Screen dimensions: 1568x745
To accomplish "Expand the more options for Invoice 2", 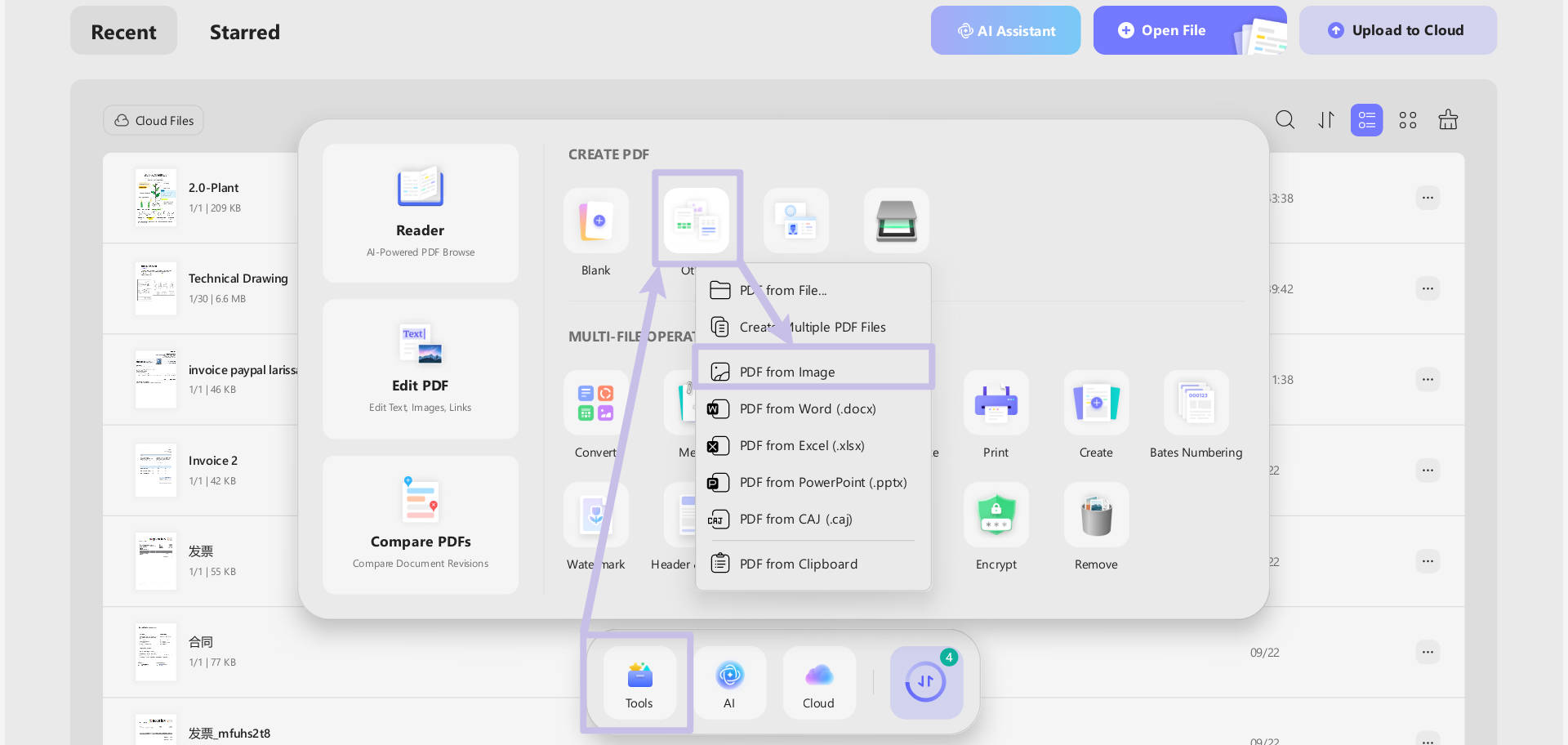I will [x=1428, y=470].
